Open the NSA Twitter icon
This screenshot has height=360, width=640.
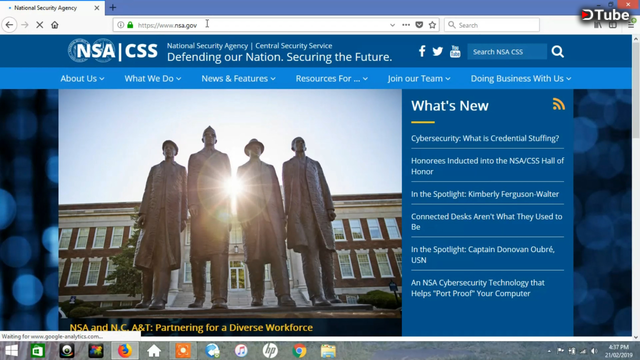click(x=438, y=51)
